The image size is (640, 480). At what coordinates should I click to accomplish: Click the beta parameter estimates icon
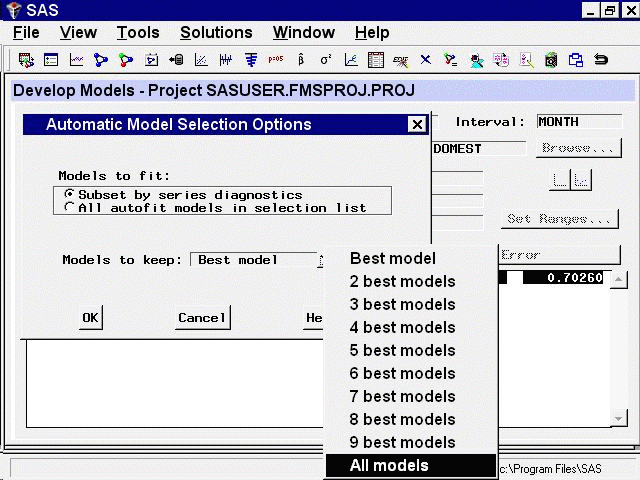coord(301,60)
